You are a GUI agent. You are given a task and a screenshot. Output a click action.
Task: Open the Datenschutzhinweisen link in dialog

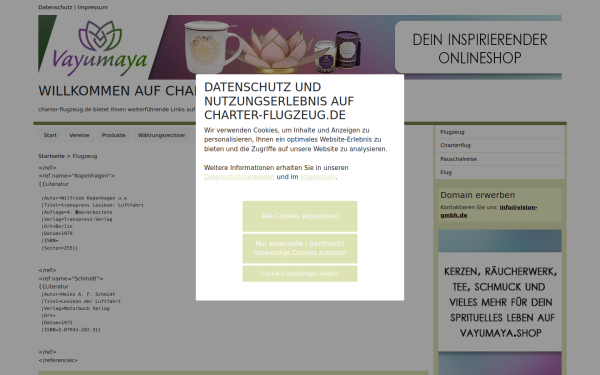(239, 177)
